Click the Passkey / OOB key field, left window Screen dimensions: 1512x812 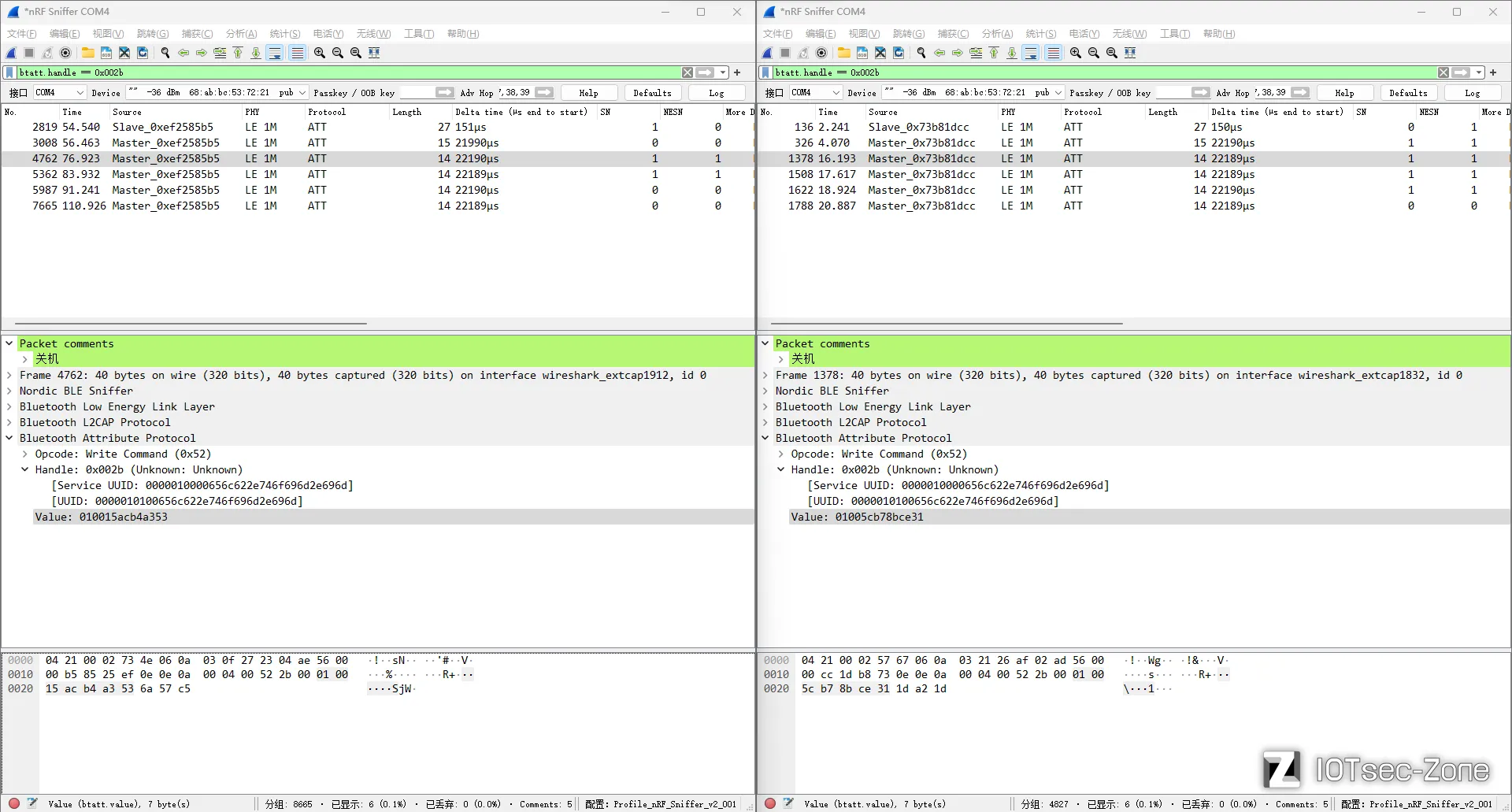416,93
